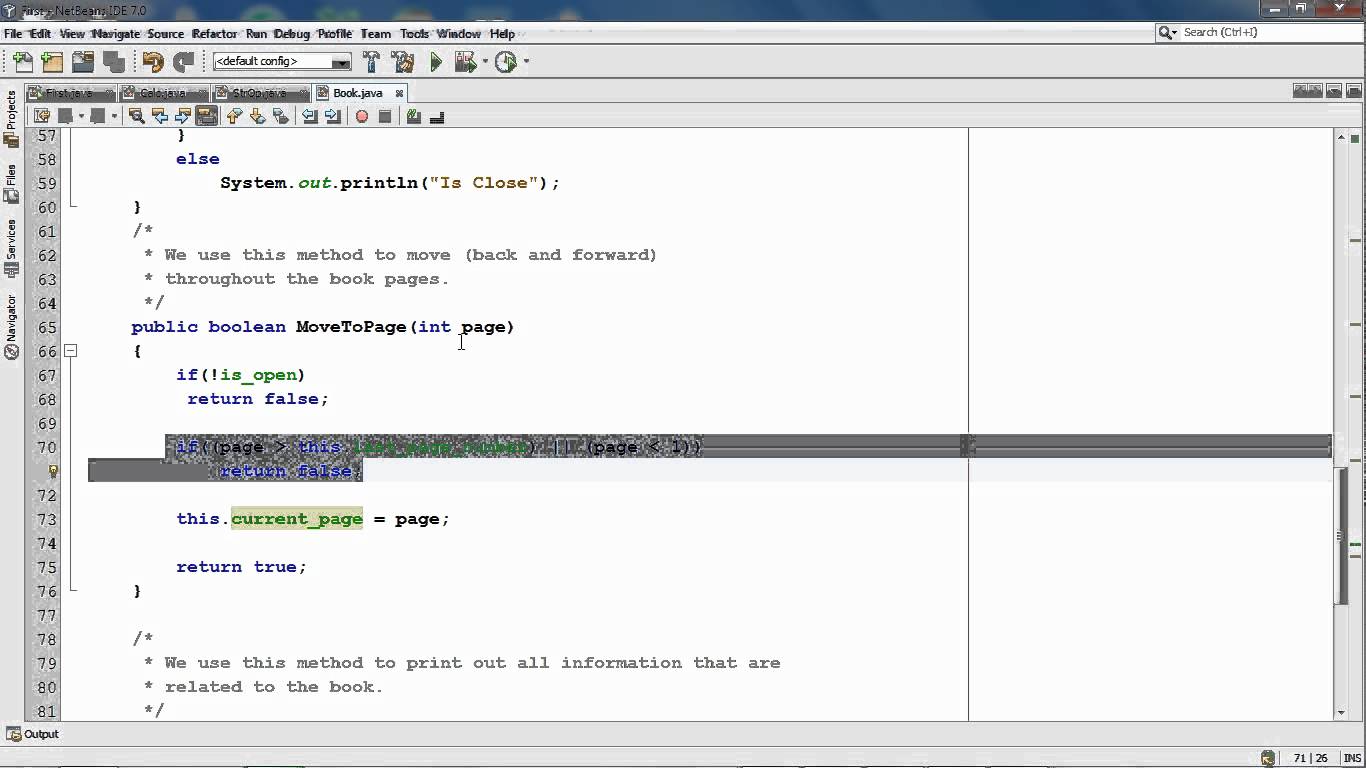Screen dimensions: 1366x768
Task: Click Shift Line Left icon
Action: [x=310, y=116]
